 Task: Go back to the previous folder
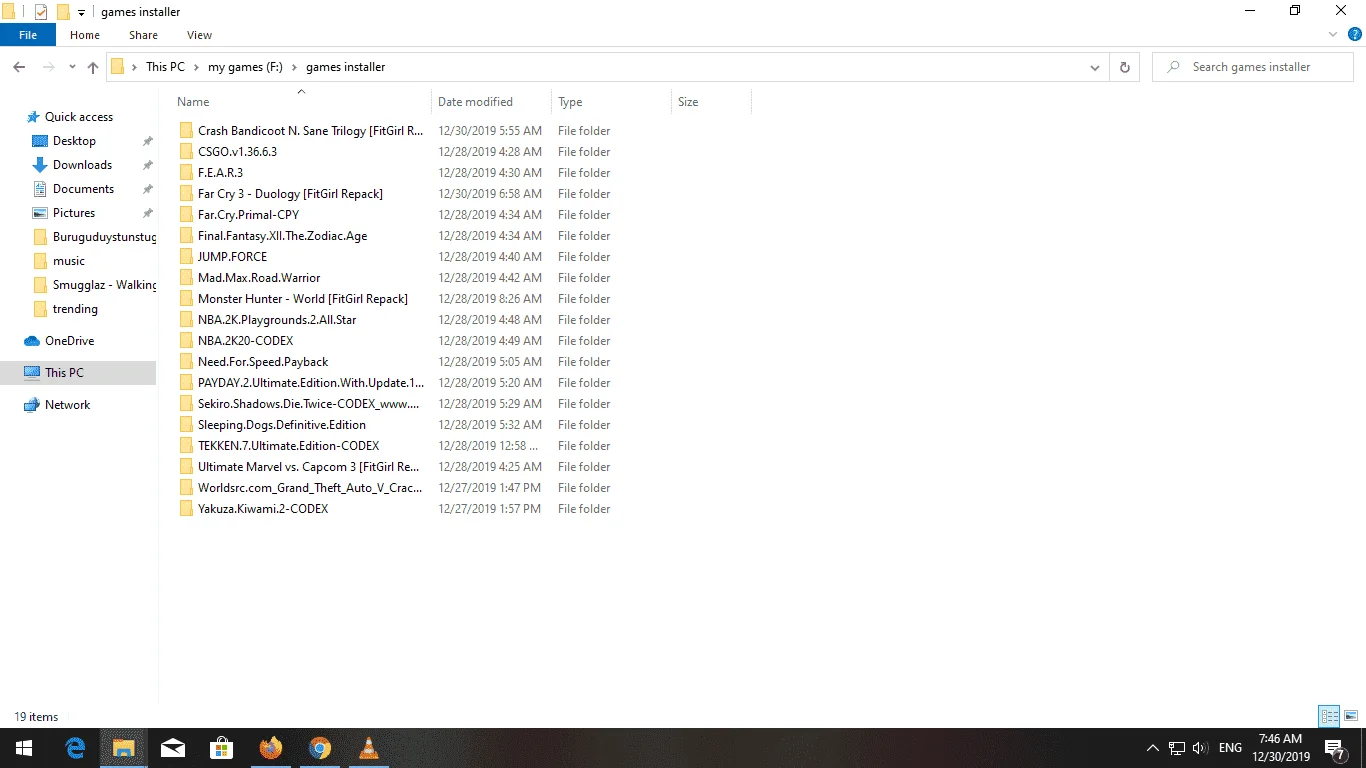tap(19, 67)
